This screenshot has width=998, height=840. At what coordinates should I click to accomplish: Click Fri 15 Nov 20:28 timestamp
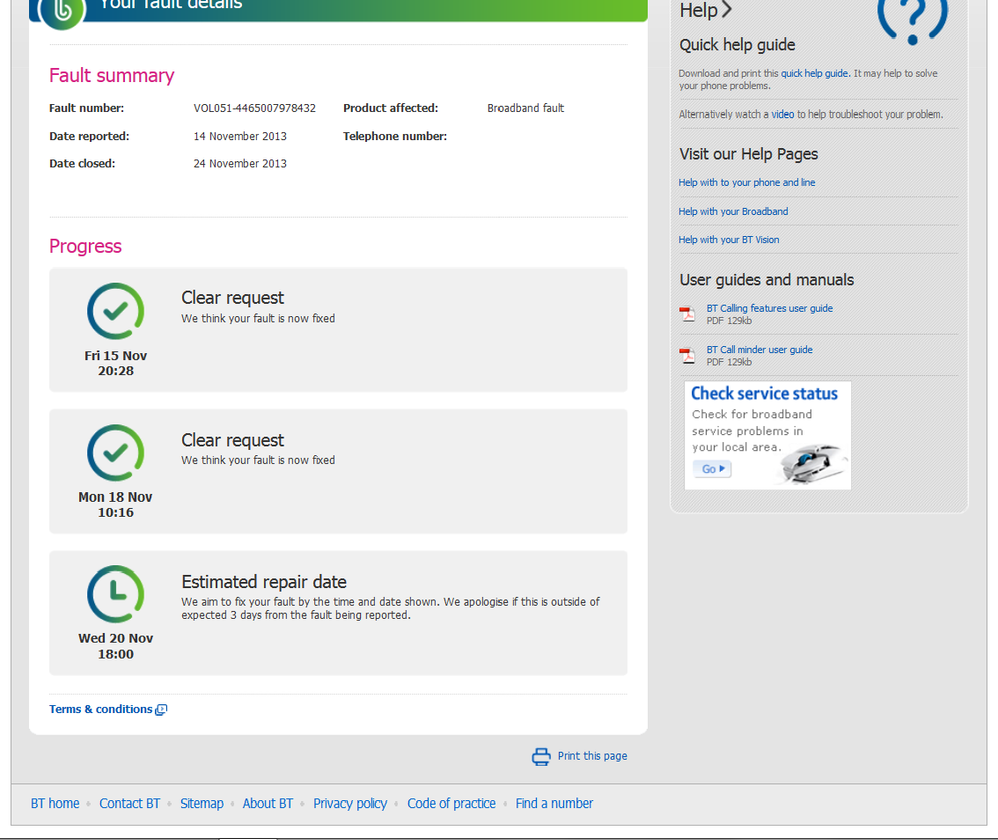[116, 363]
